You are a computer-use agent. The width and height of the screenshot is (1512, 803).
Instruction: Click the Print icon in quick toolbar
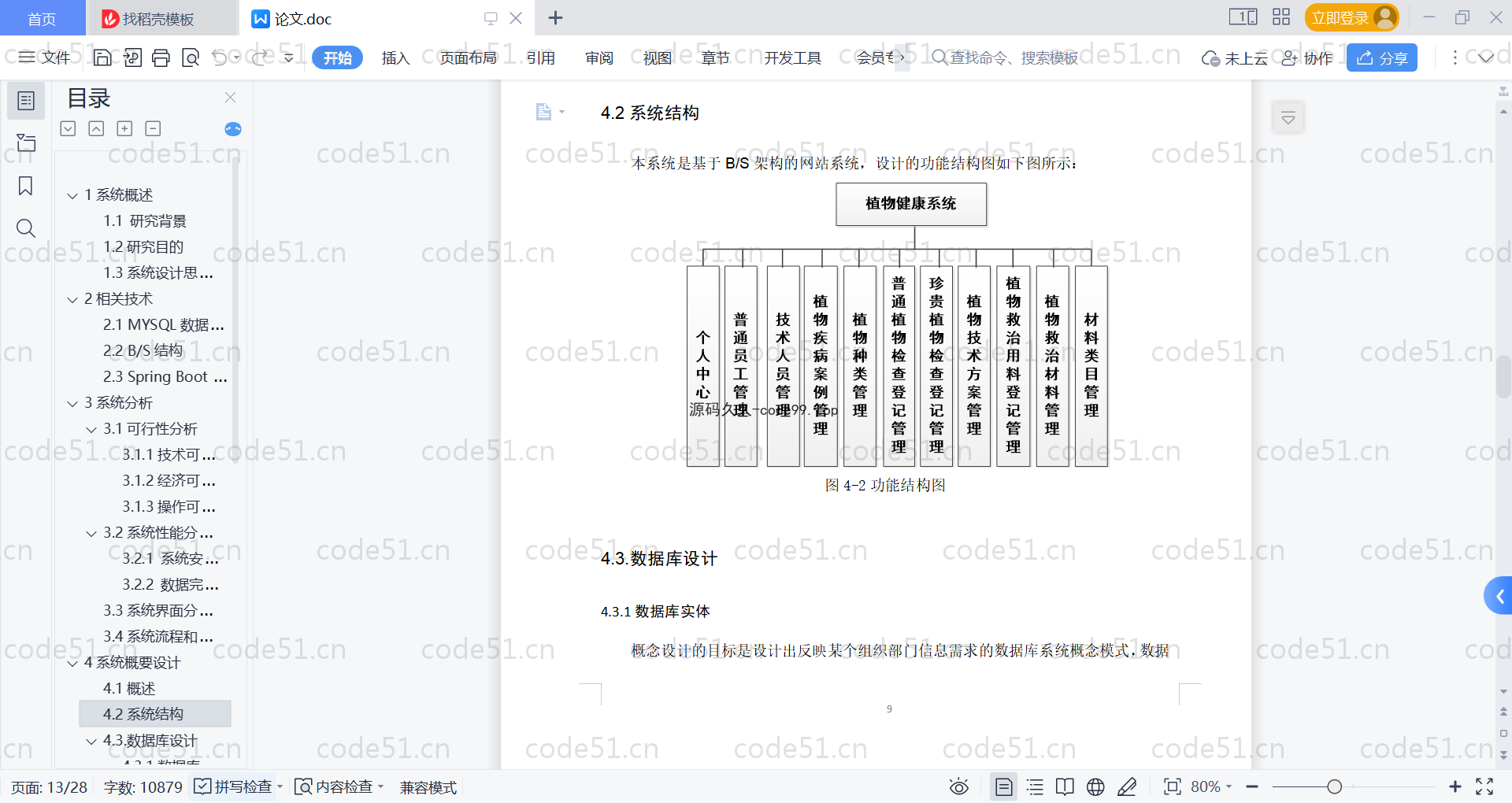tap(161, 57)
